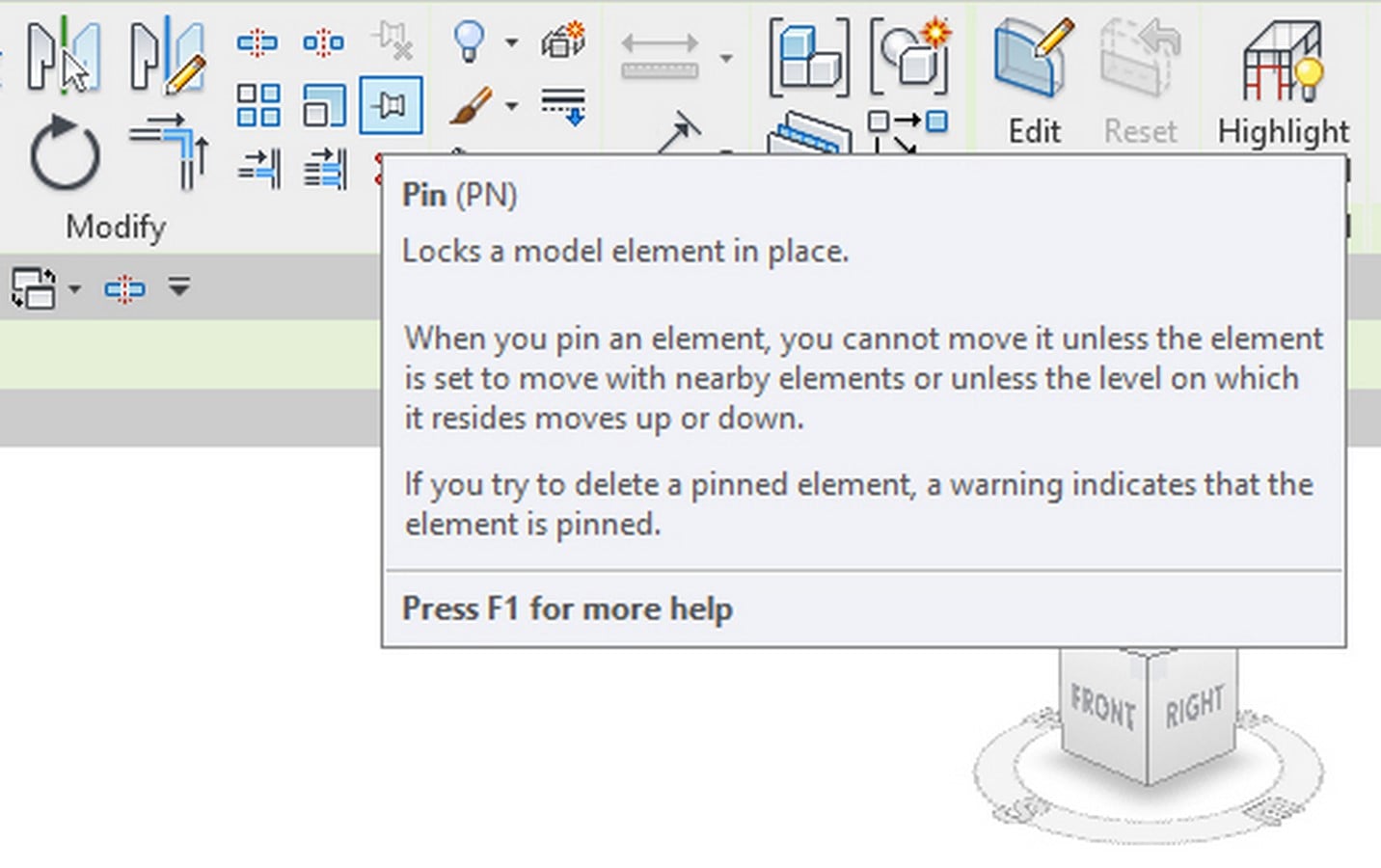1381x868 pixels.
Task: Select the Mirror - Draw Axis tool
Action: coord(168,56)
